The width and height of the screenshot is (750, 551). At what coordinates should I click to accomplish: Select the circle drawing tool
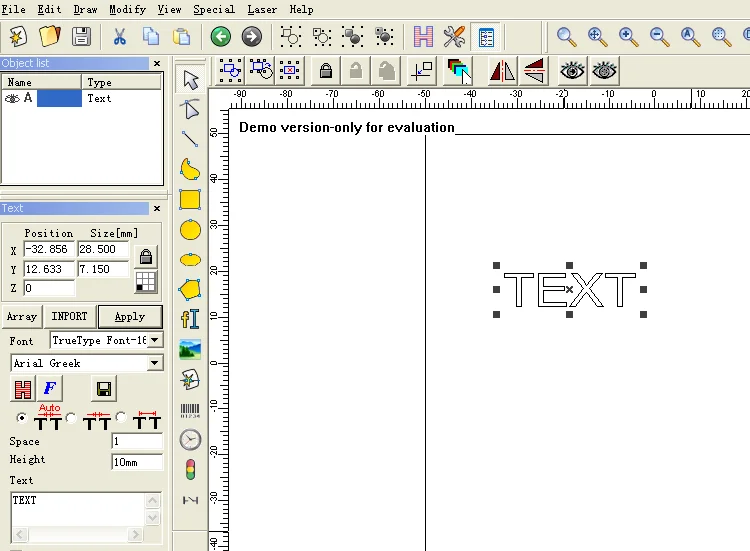click(190, 230)
